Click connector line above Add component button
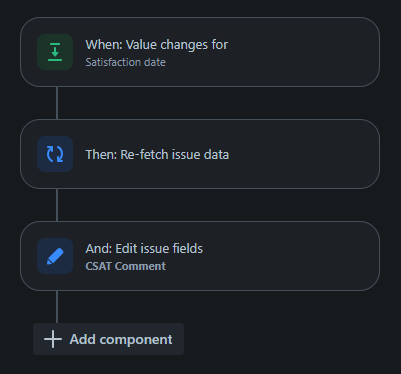The height and width of the screenshot is (374, 401). [57, 307]
